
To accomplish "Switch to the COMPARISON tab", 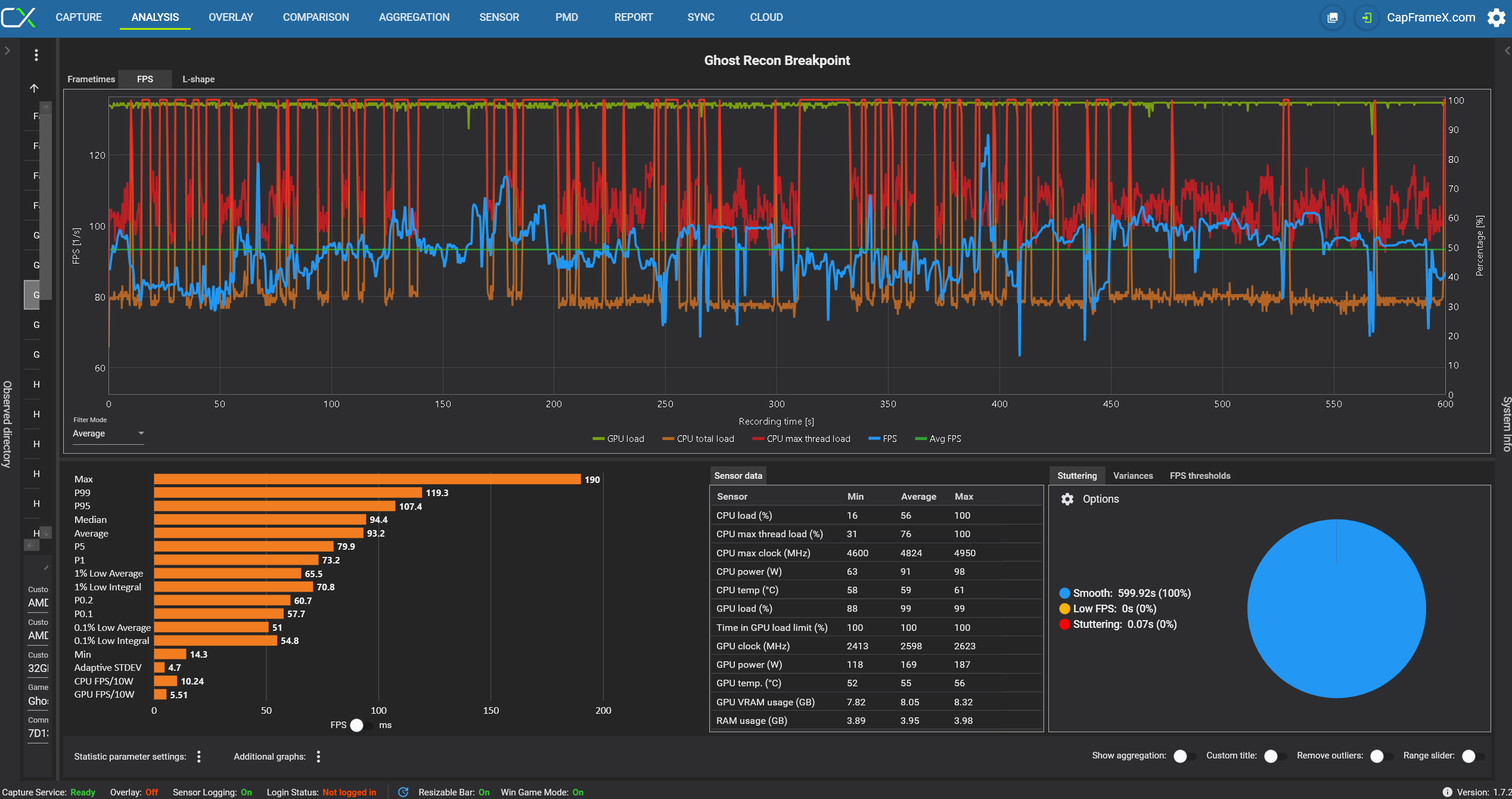I will pos(316,17).
